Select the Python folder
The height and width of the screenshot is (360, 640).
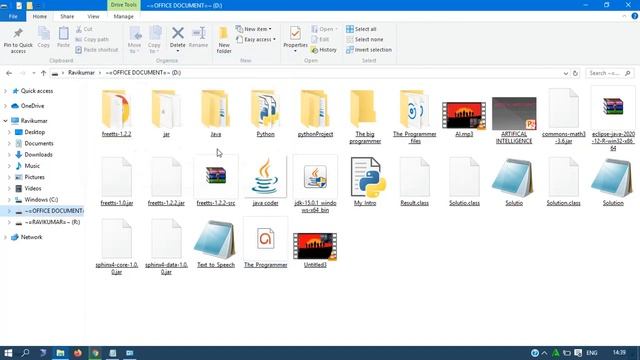(265, 113)
